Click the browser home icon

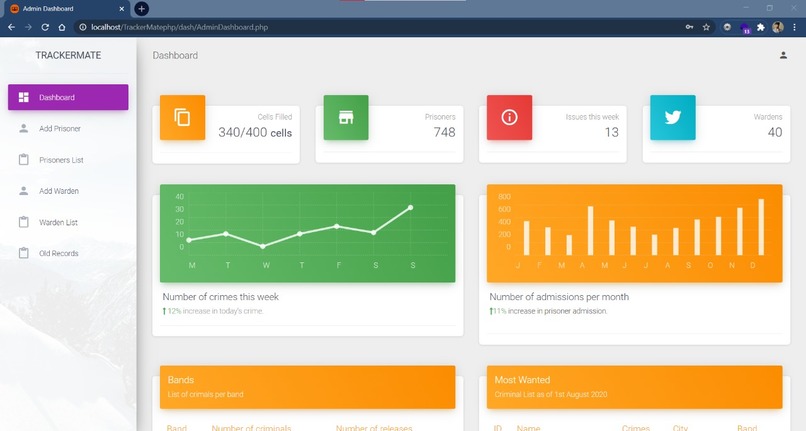pyautogui.click(x=62, y=27)
